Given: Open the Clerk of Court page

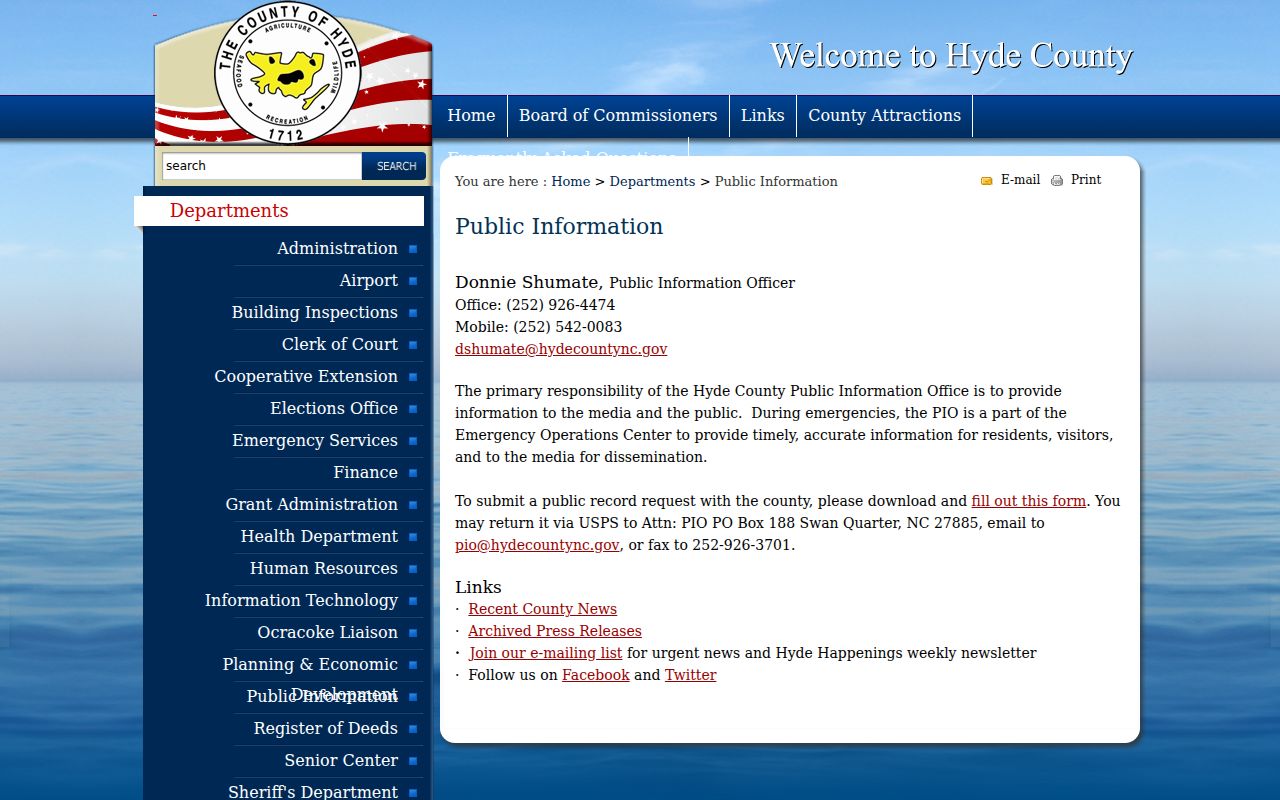Looking at the screenshot, I should (340, 344).
